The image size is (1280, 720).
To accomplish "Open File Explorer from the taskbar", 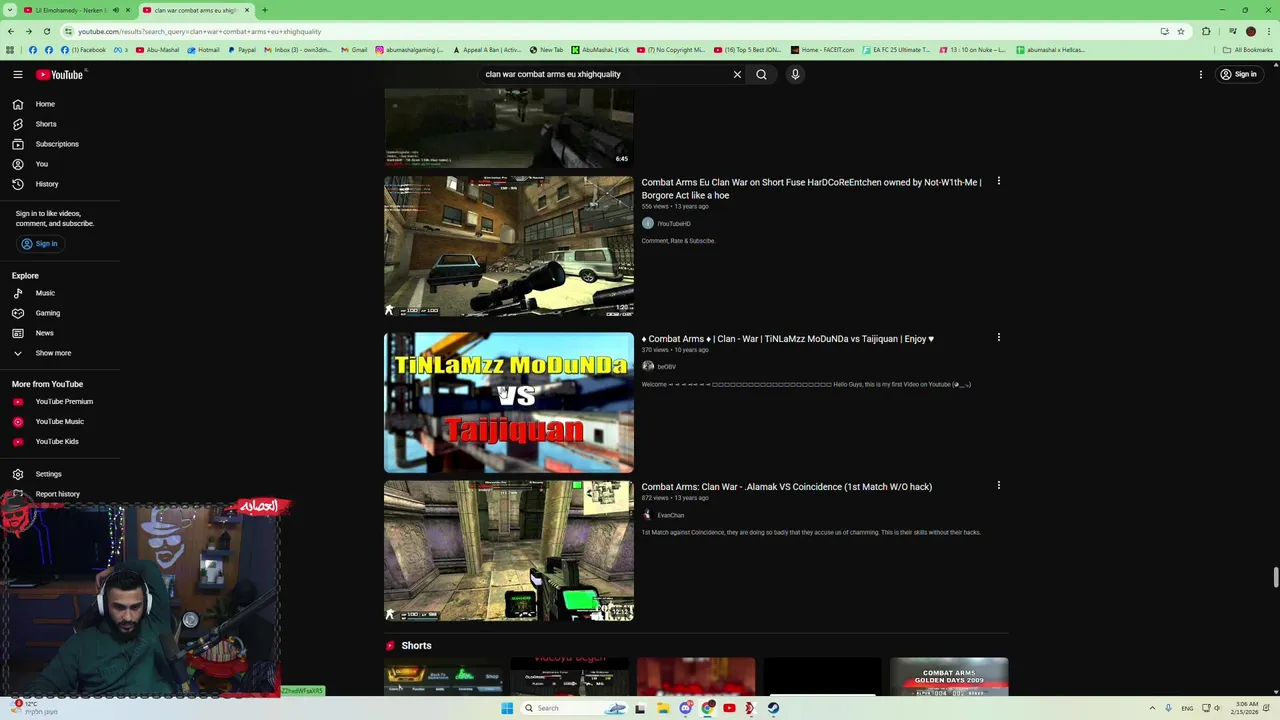I will [663, 708].
